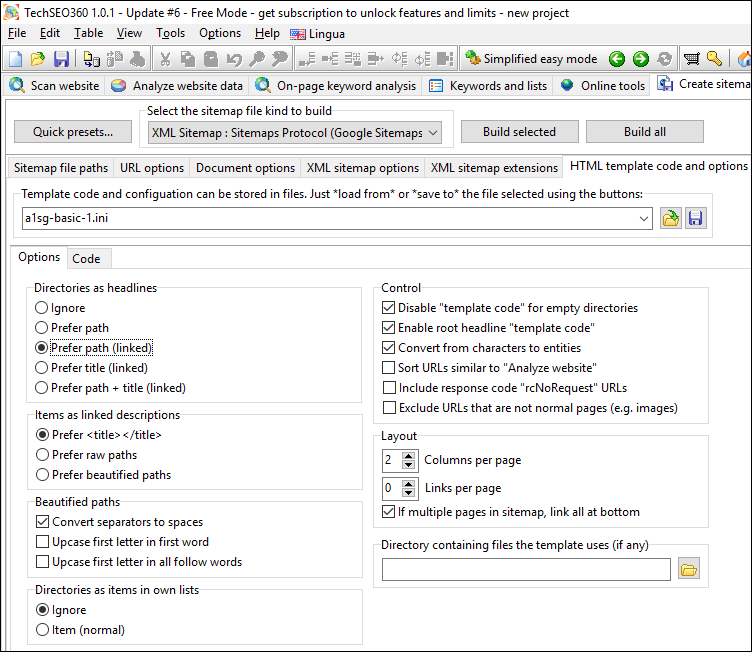
Task: Open a project with the folder icon
Action: point(37,59)
